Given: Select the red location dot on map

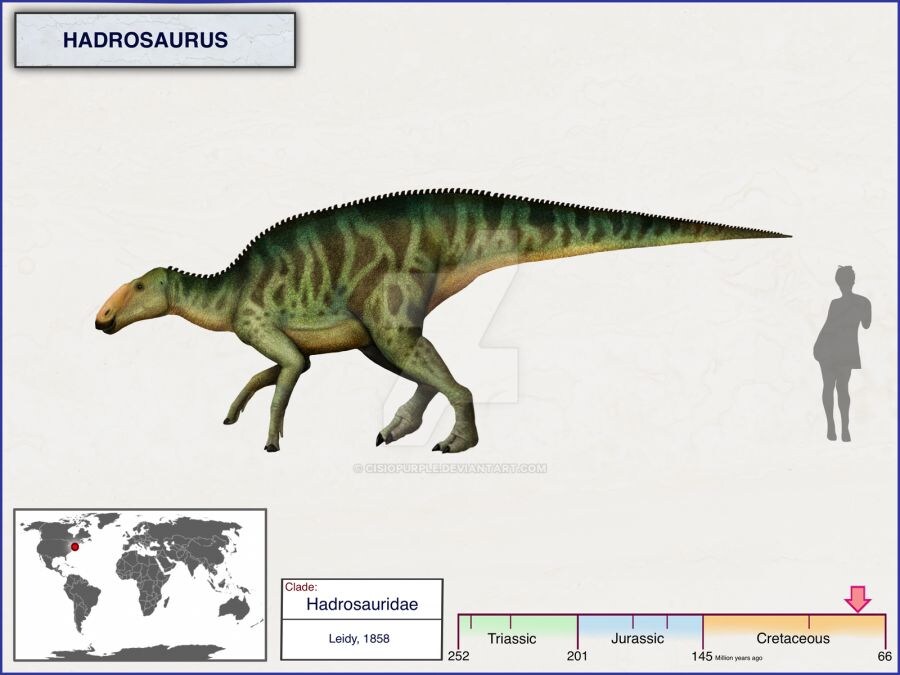Looking at the screenshot, I should click(75, 547).
